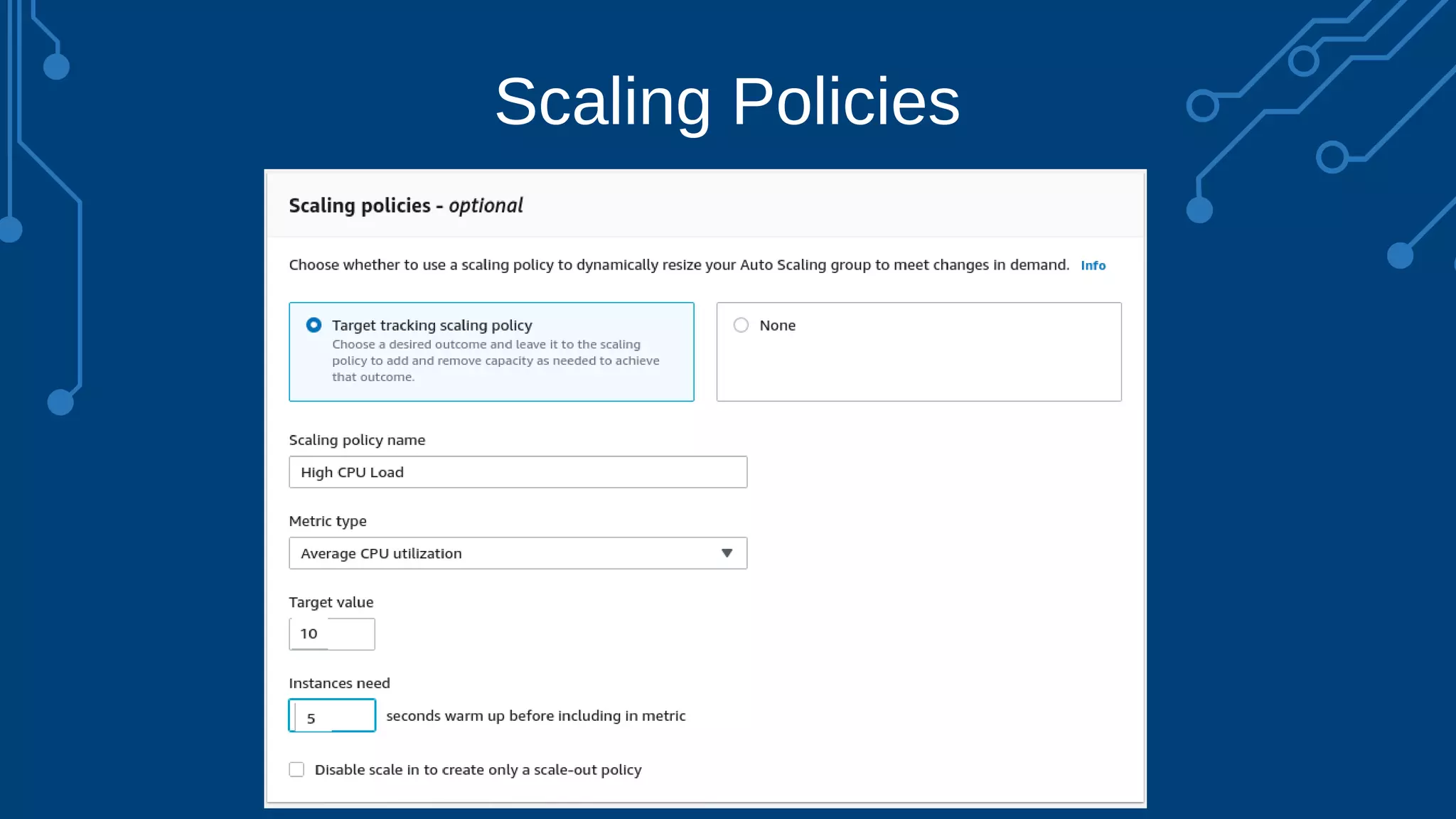
Task: Select Target tracking scaling policy radio button
Action: (314, 325)
